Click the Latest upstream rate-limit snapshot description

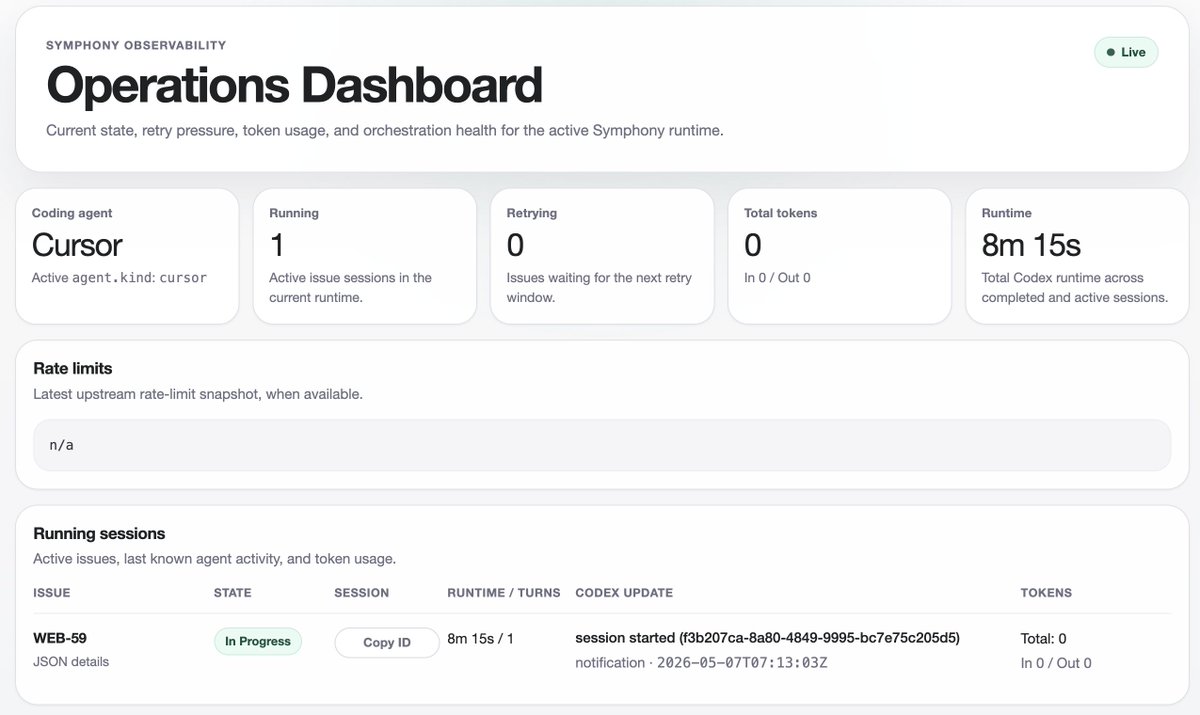tap(198, 394)
